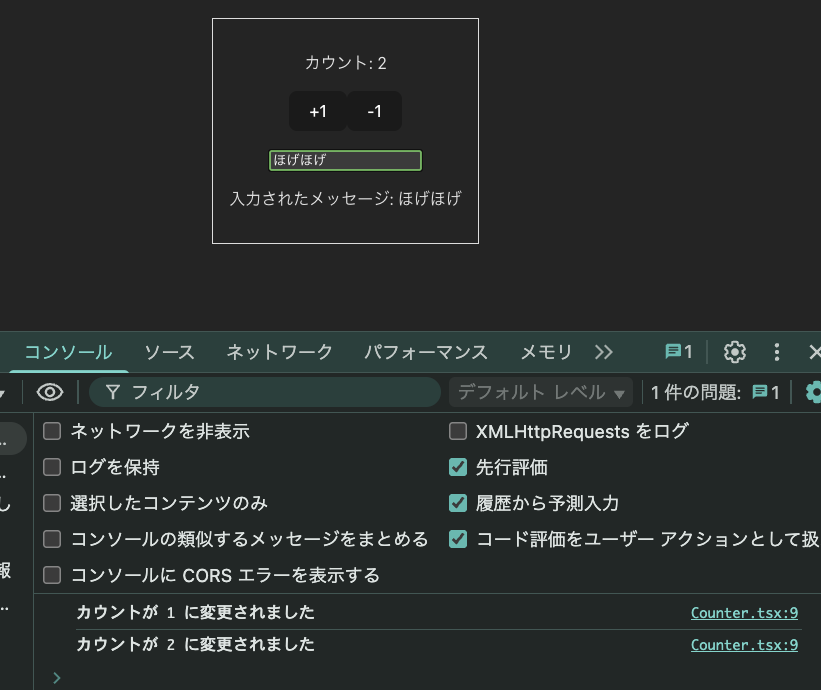Uncheck 履歴から予測入力 option
This screenshot has width=821, height=690.
458,503
